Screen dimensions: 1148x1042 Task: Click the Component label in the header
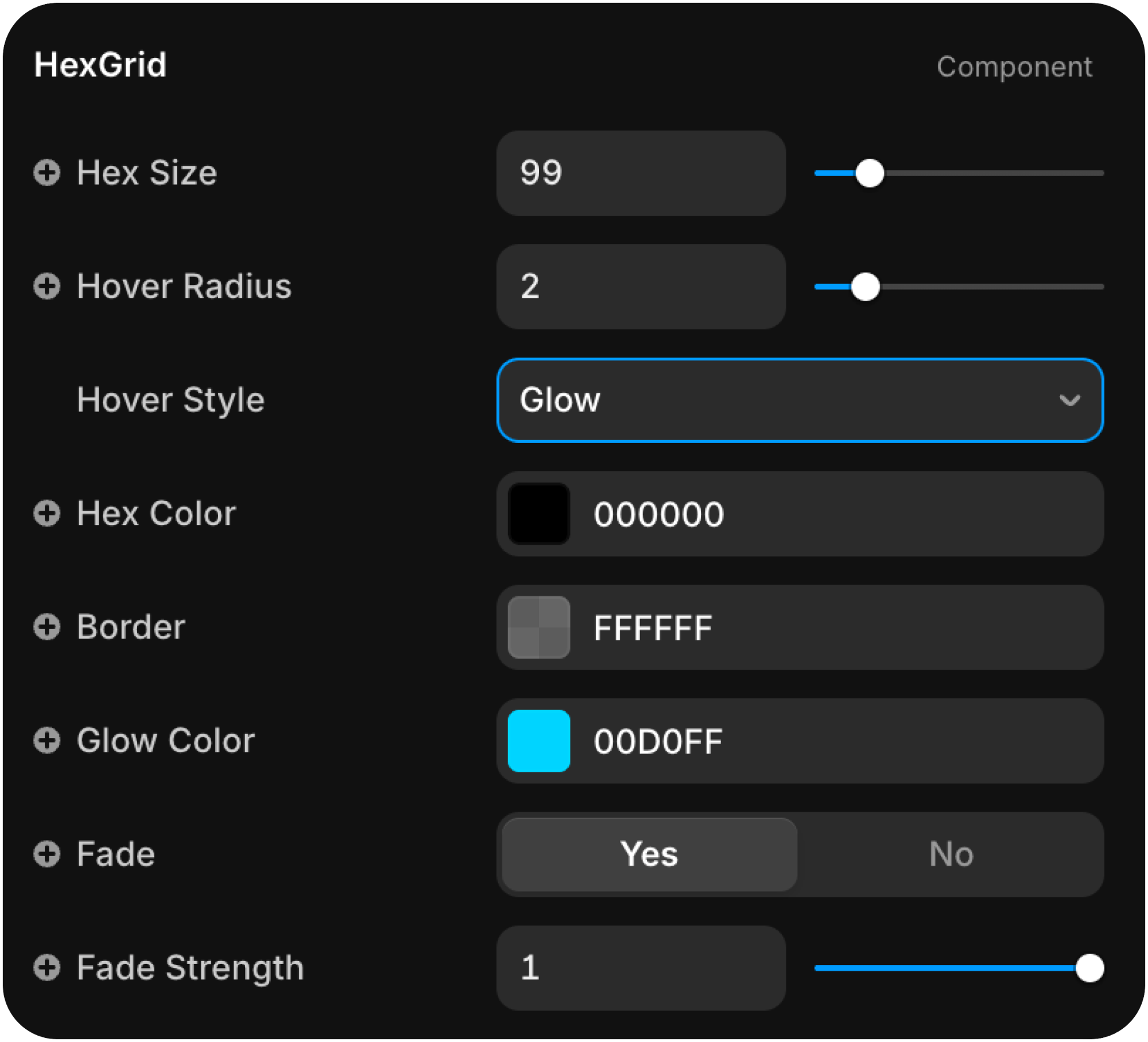(1014, 67)
